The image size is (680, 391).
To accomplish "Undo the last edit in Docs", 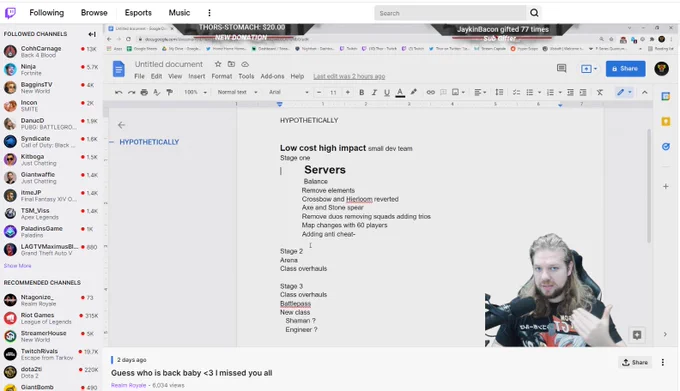I will pos(118,92).
